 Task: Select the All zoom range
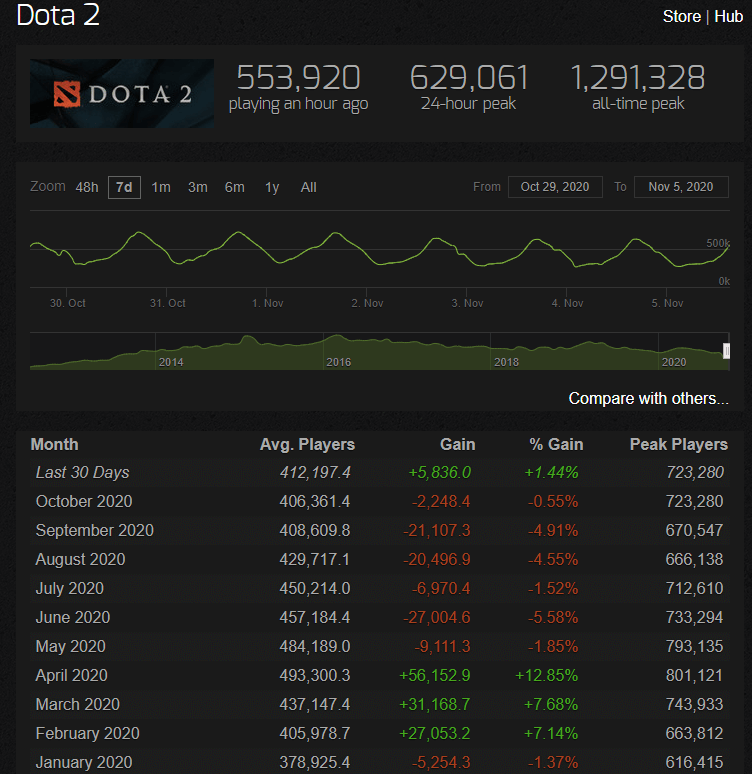(x=309, y=188)
